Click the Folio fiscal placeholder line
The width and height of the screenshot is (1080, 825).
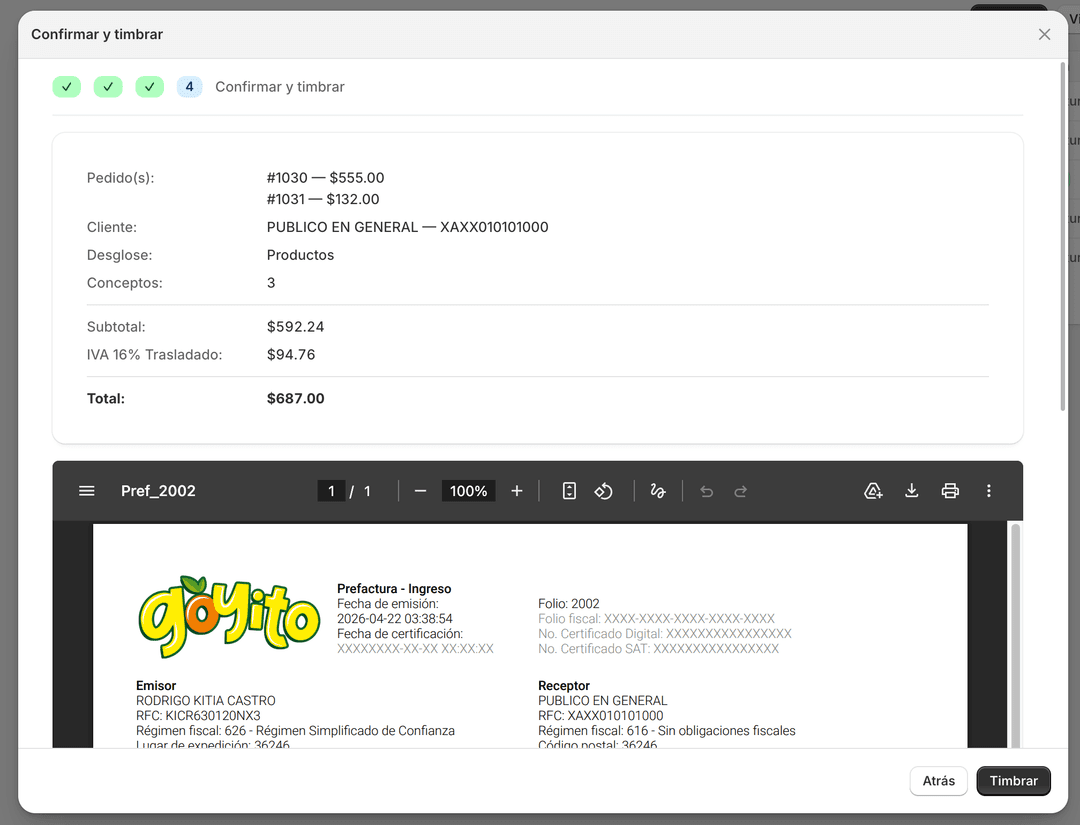click(656, 619)
